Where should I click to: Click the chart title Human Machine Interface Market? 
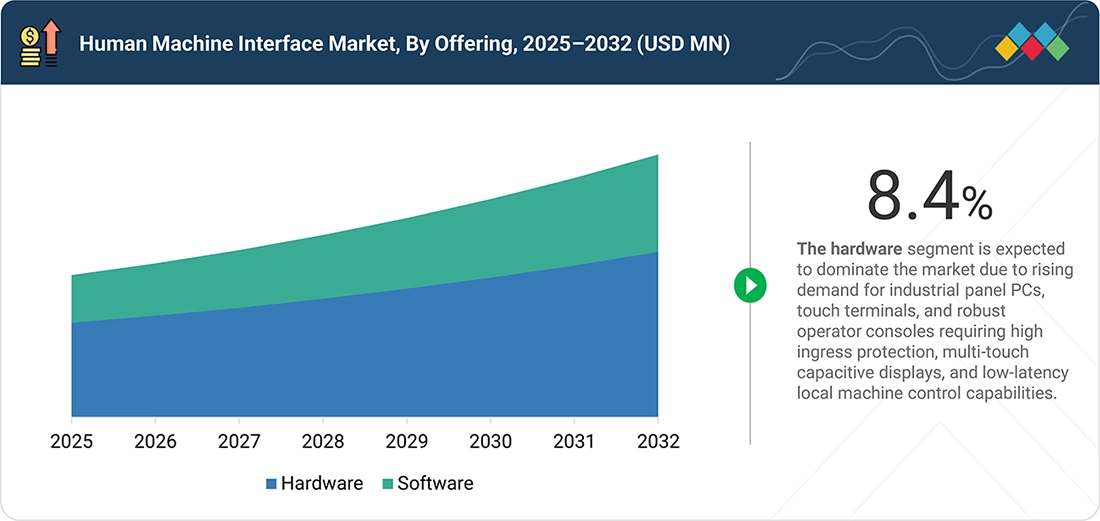[x=404, y=44]
